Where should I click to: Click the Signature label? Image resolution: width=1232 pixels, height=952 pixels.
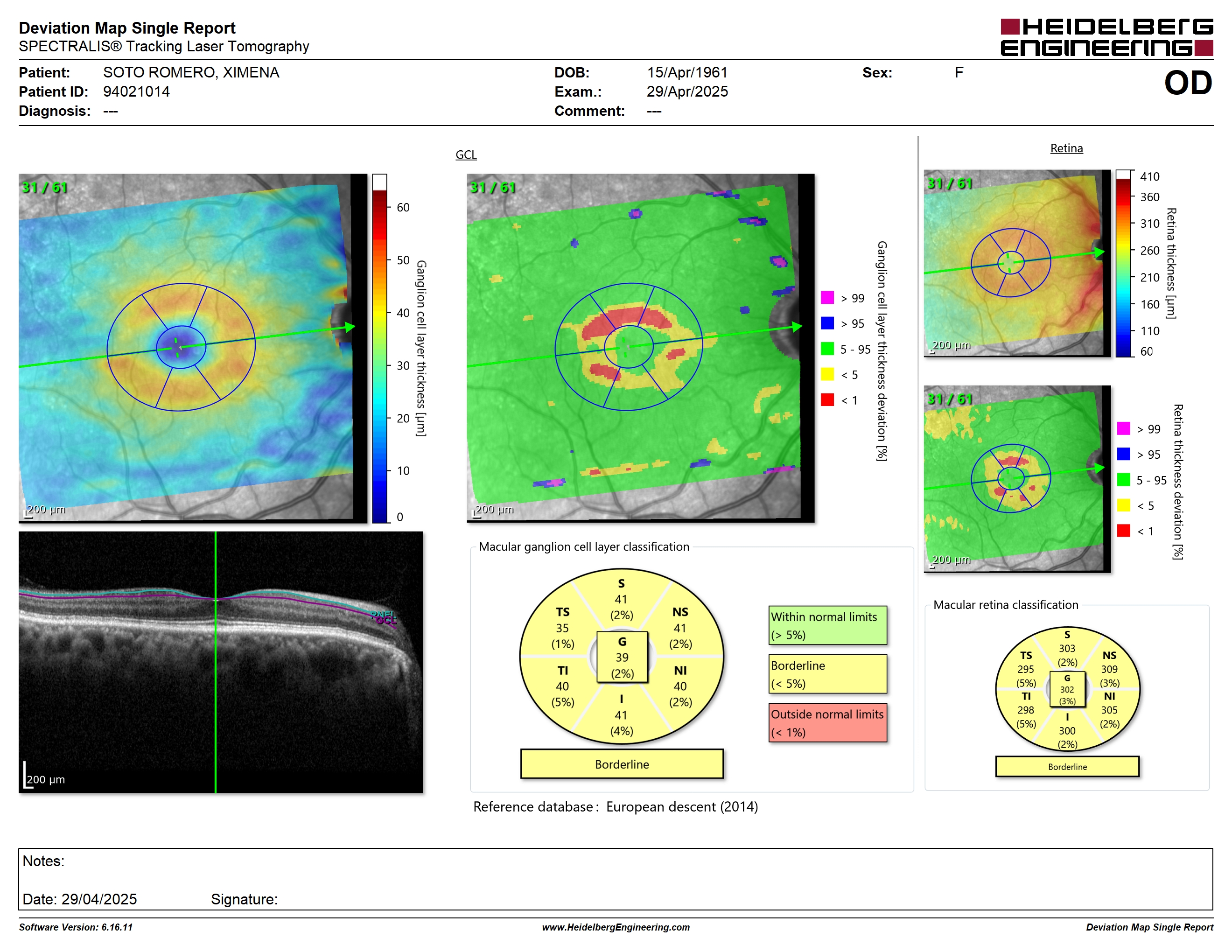[244, 899]
